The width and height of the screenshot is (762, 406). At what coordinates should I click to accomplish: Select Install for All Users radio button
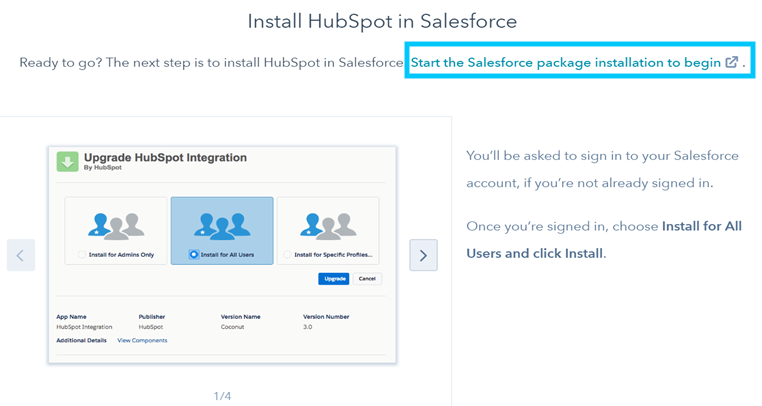pos(193,255)
